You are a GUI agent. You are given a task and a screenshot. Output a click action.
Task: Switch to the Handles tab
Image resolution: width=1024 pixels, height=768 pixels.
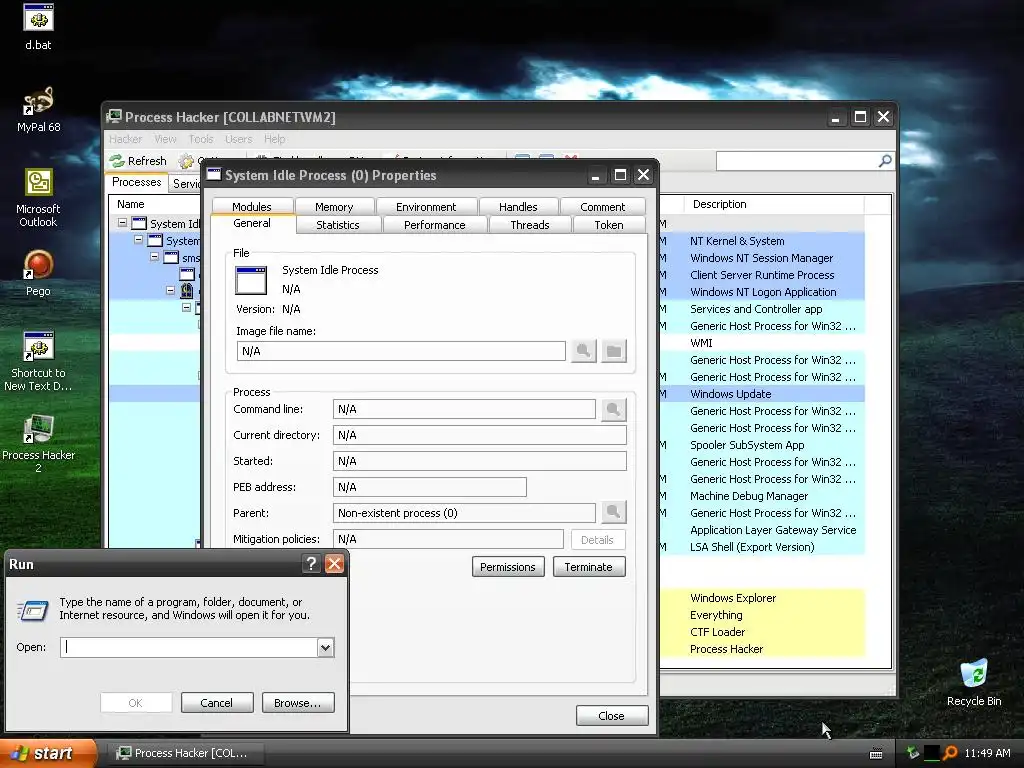click(x=518, y=206)
